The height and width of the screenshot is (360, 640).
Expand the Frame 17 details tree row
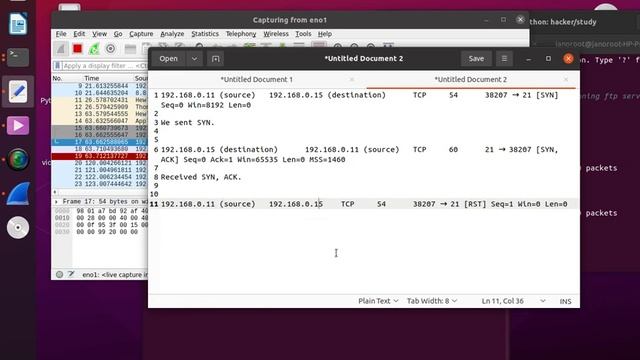click(x=56, y=202)
